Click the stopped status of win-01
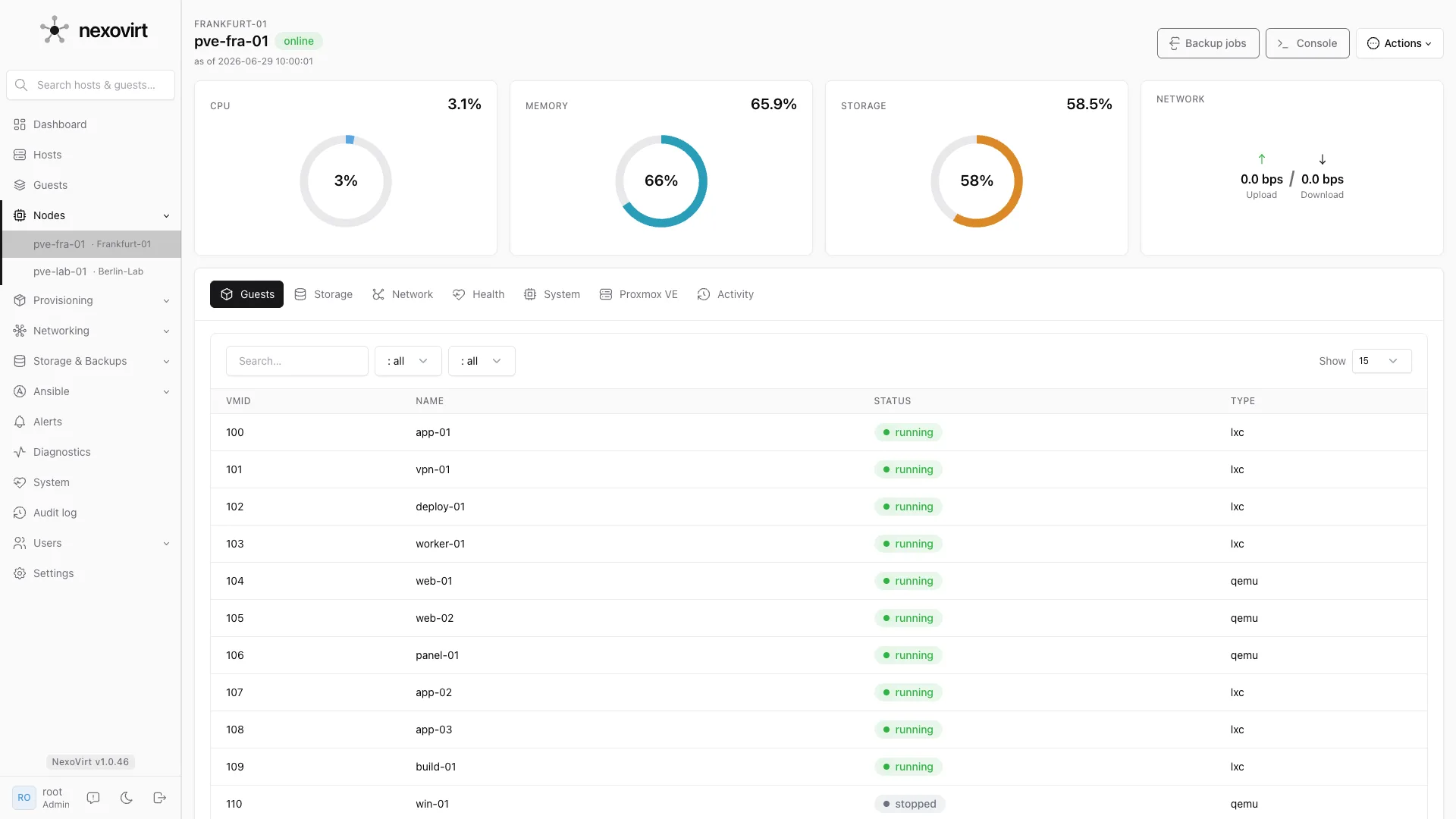The height and width of the screenshot is (819, 1456). click(909, 804)
